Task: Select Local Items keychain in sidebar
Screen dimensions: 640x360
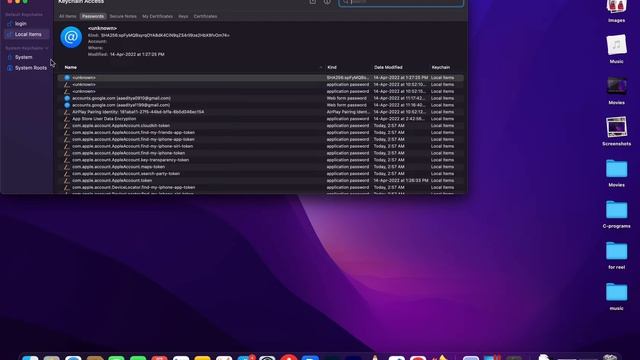Action: pos(28,34)
